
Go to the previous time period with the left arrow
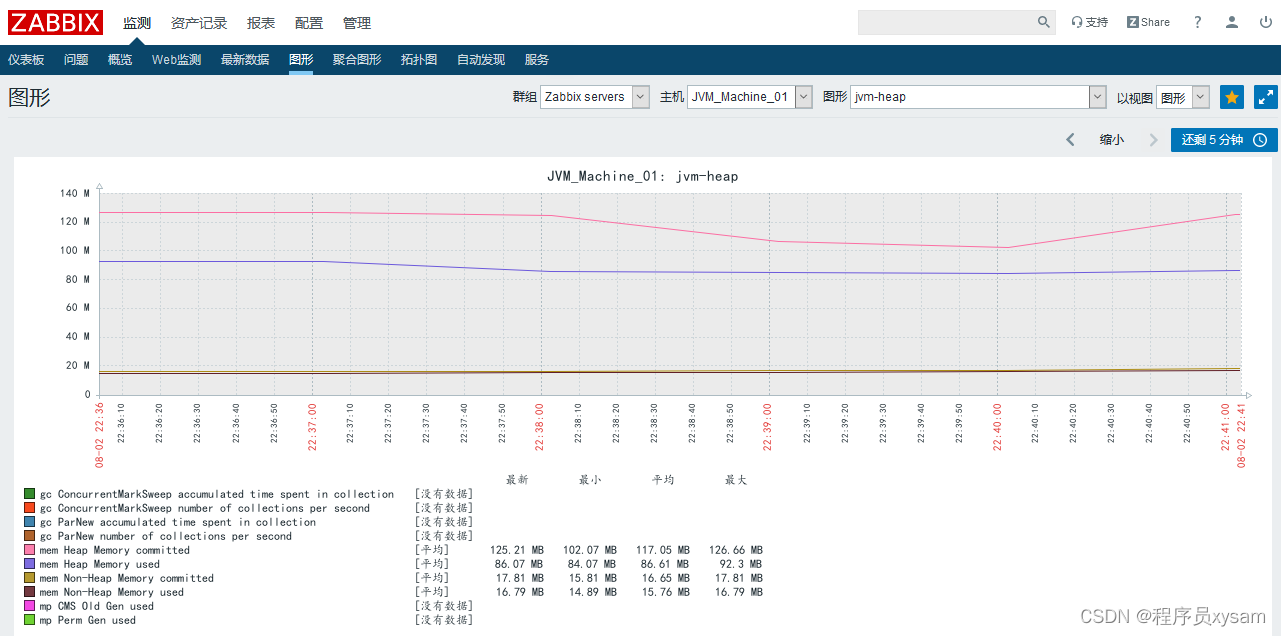click(1070, 140)
